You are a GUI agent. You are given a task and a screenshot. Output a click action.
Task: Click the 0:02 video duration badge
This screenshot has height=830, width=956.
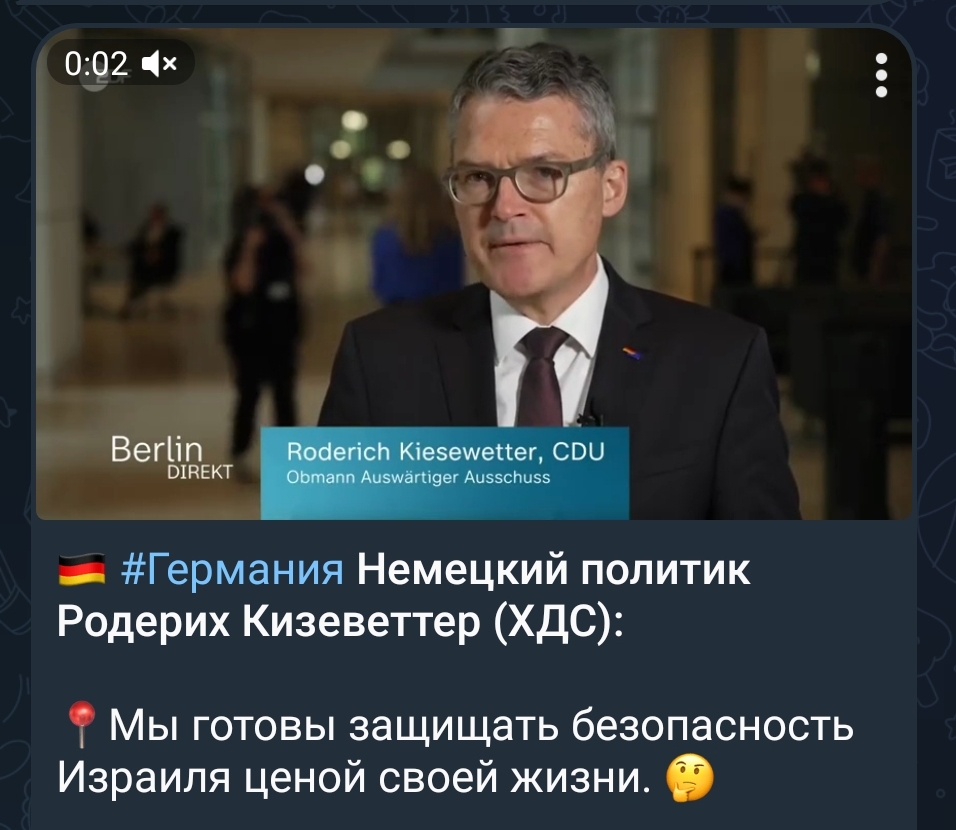pyautogui.click(x=120, y=63)
